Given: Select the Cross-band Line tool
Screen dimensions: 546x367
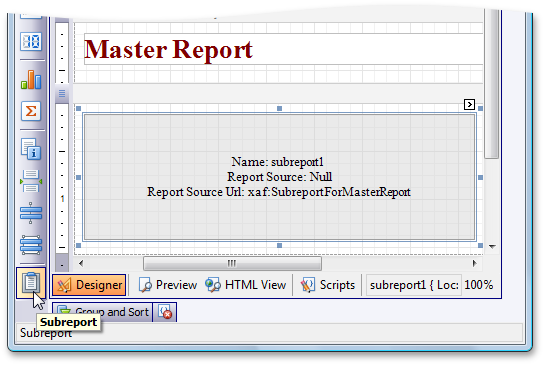Looking at the screenshot, I should tap(31, 213).
